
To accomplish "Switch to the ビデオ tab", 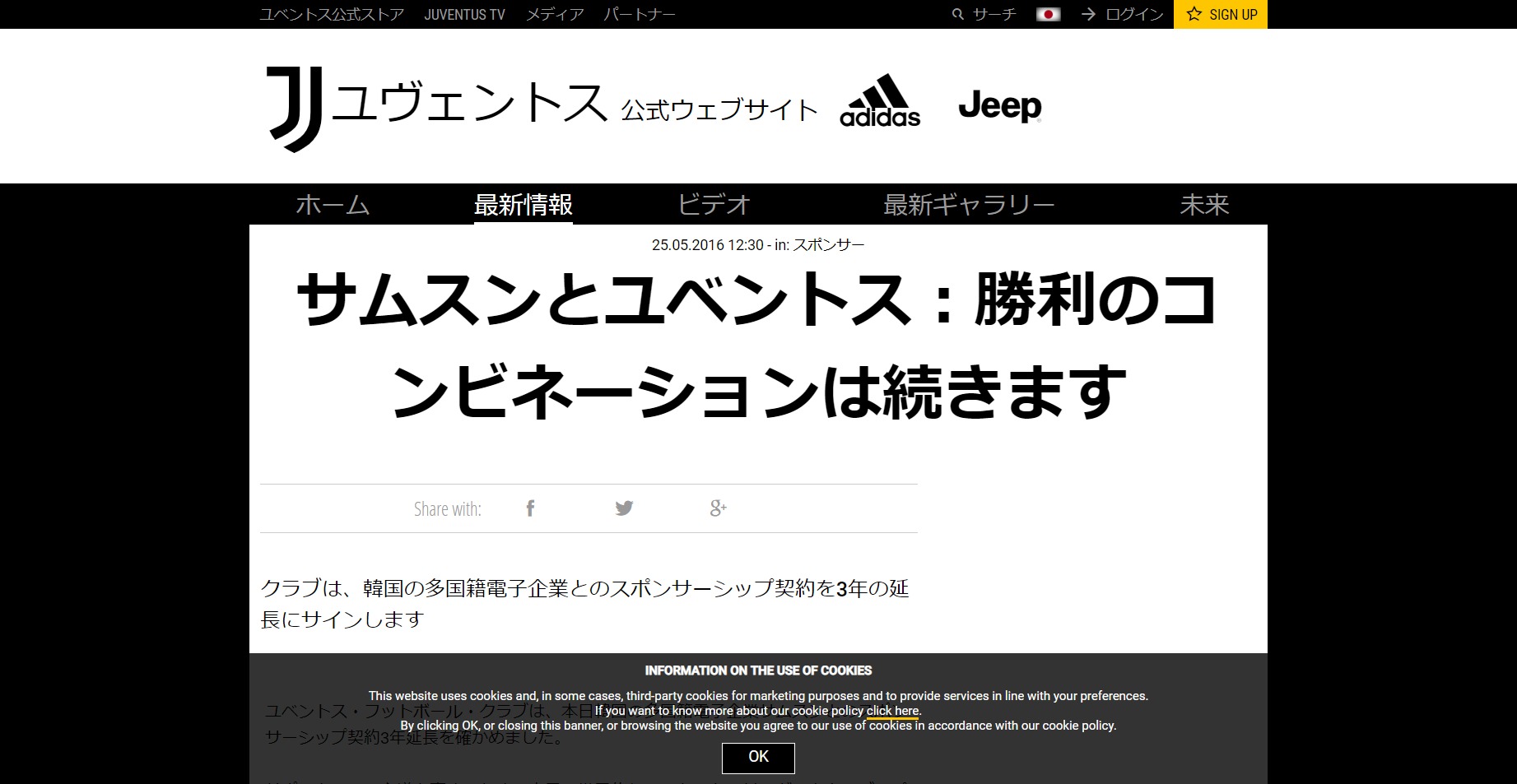I will pos(714,204).
